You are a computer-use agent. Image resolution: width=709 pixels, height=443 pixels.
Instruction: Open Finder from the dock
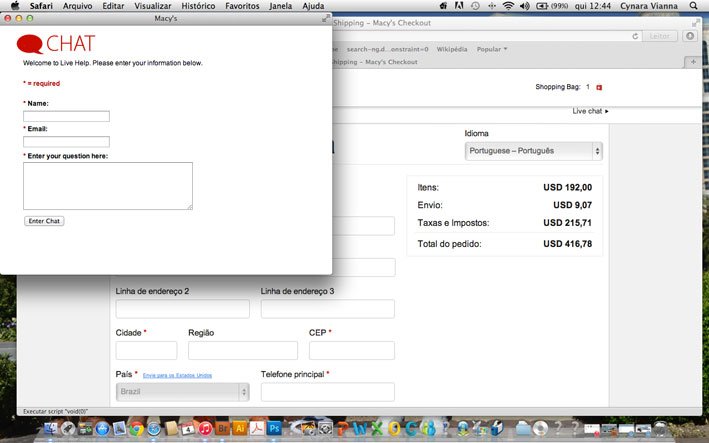click(x=51, y=428)
